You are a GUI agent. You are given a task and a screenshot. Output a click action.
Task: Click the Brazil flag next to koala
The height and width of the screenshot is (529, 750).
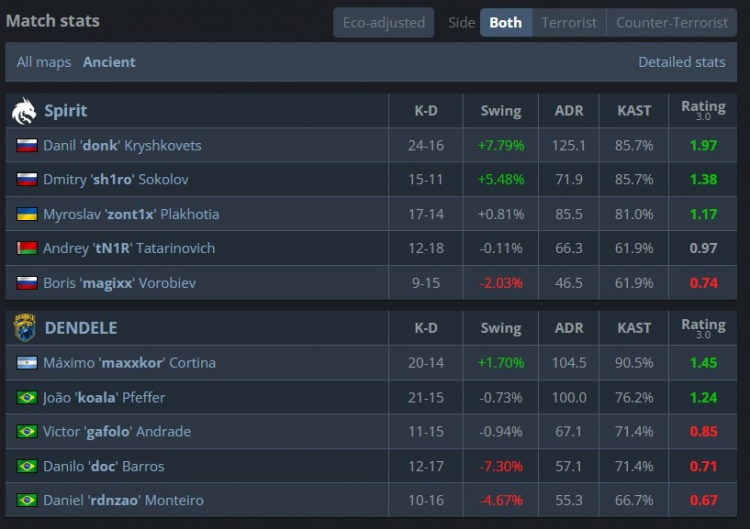27,397
